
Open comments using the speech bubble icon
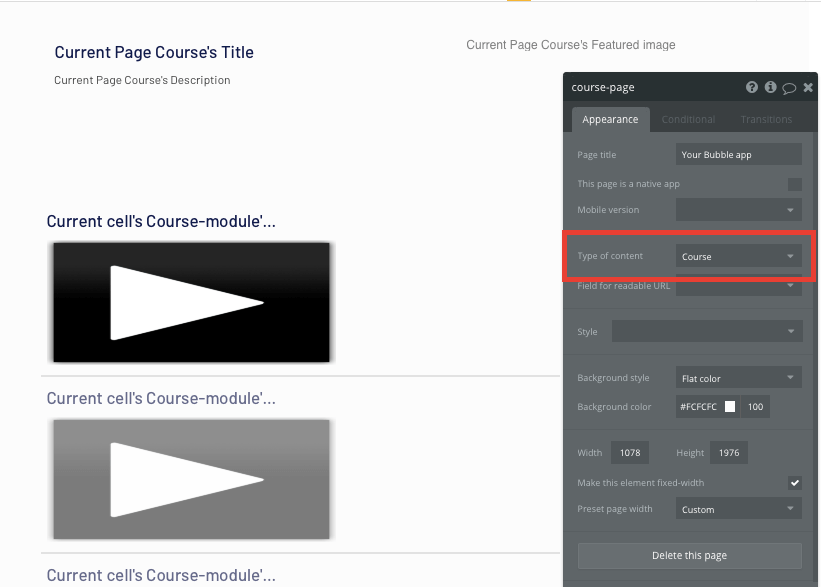(x=790, y=87)
